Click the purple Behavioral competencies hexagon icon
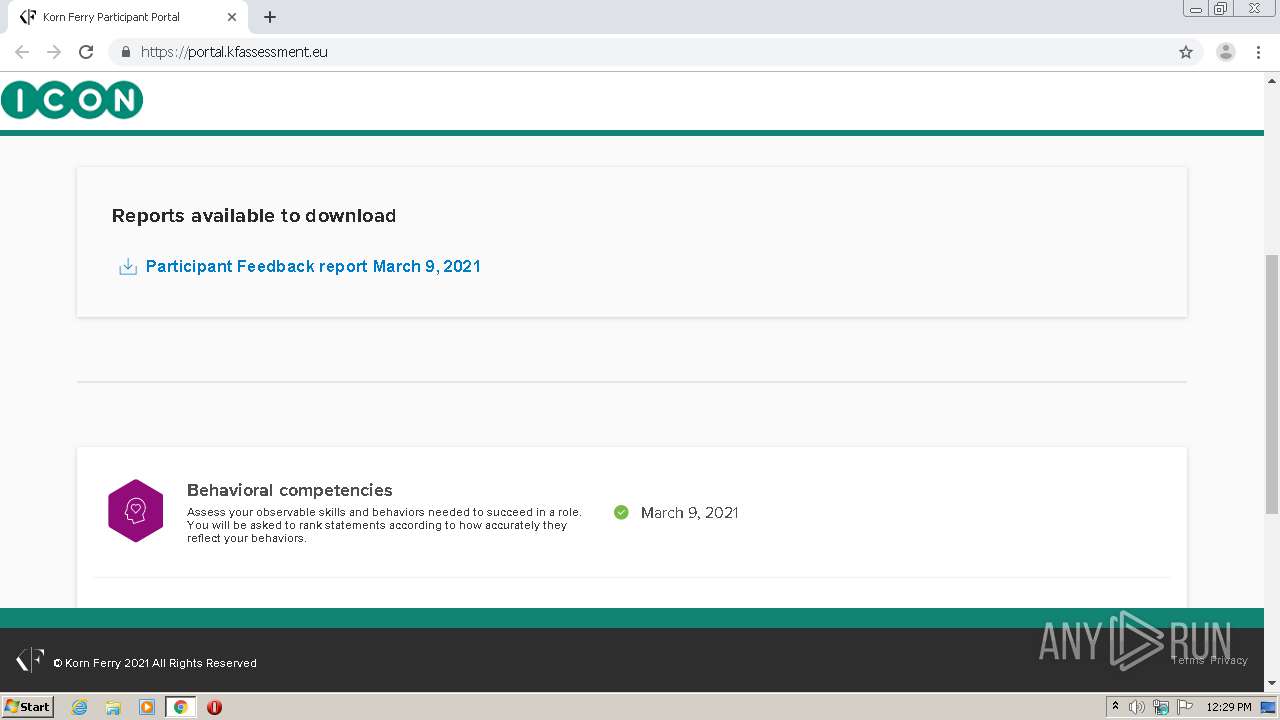 (135, 511)
